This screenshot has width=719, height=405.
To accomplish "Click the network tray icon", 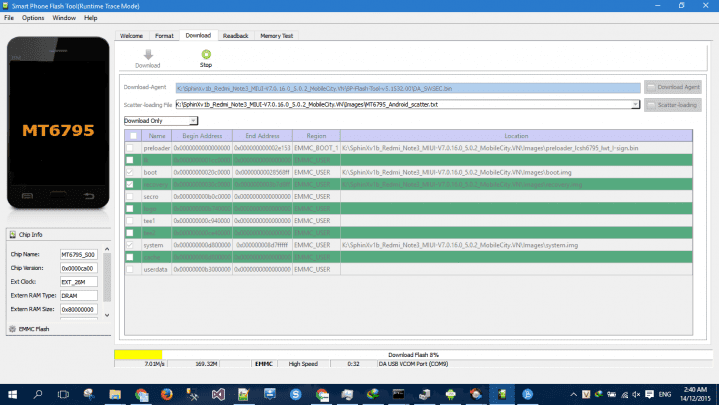I will point(624,394).
